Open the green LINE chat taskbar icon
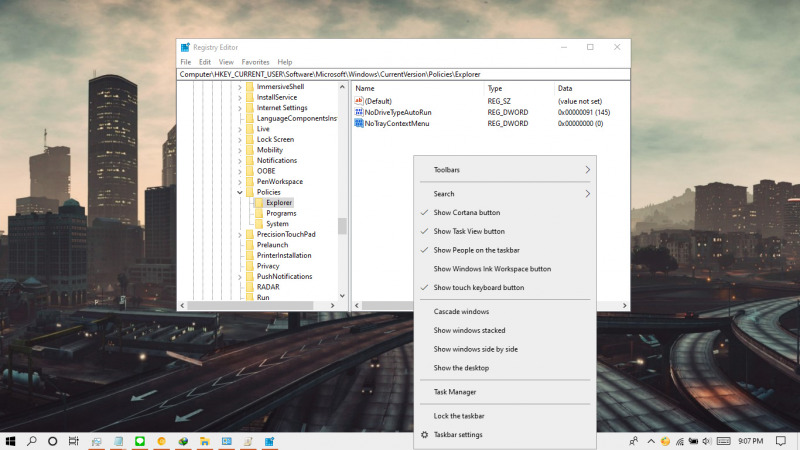The image size is (800, 450). coord(140,441)
